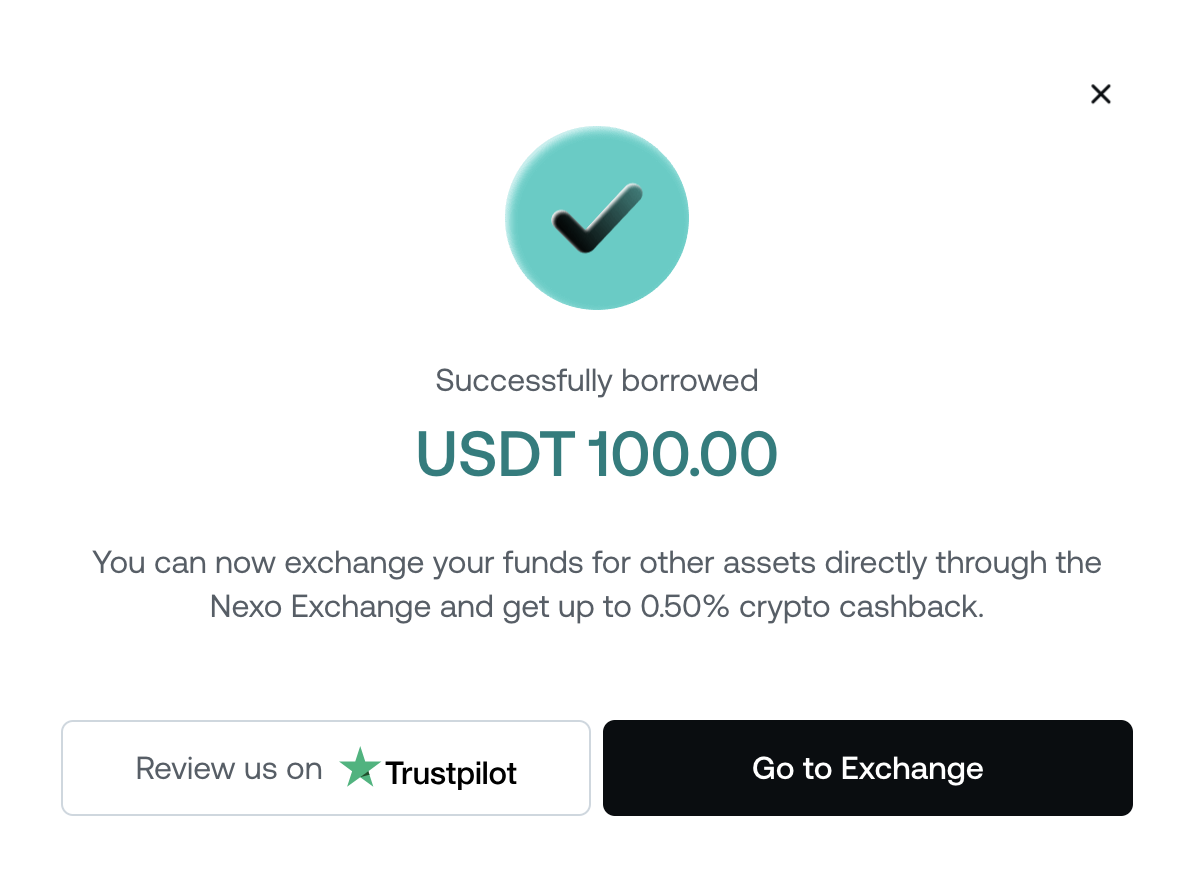Viewport: 1195px width, 877px height.
Task: Click the Trustpilot review button border area
Action: 326,722
